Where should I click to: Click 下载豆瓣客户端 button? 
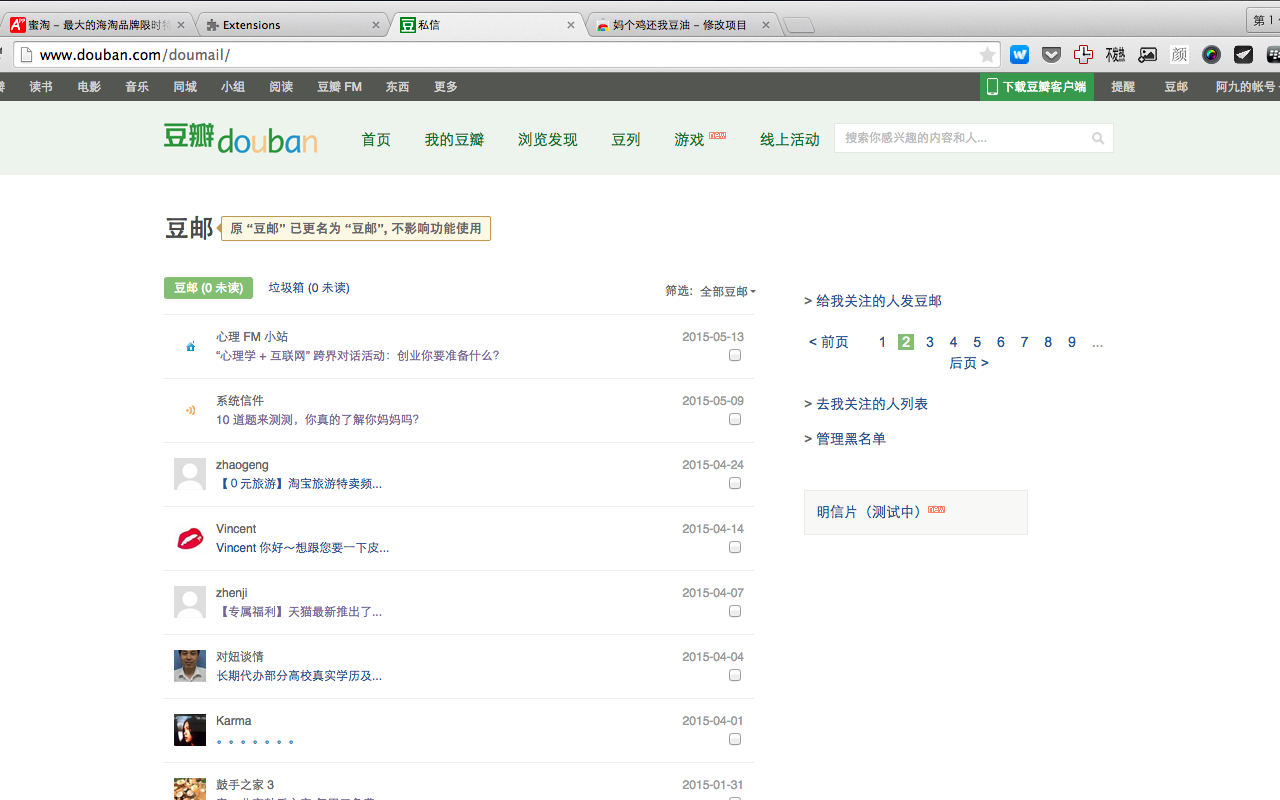tap(1036, 87)
